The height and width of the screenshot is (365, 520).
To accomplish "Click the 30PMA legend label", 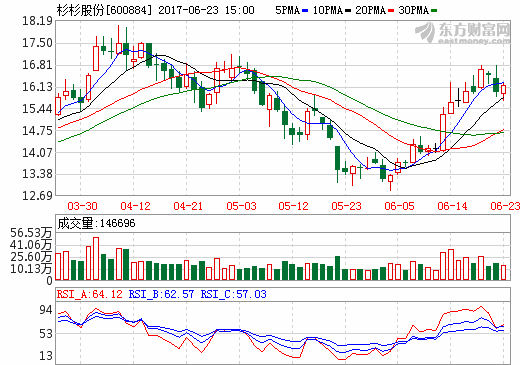I will pos(413,10).
